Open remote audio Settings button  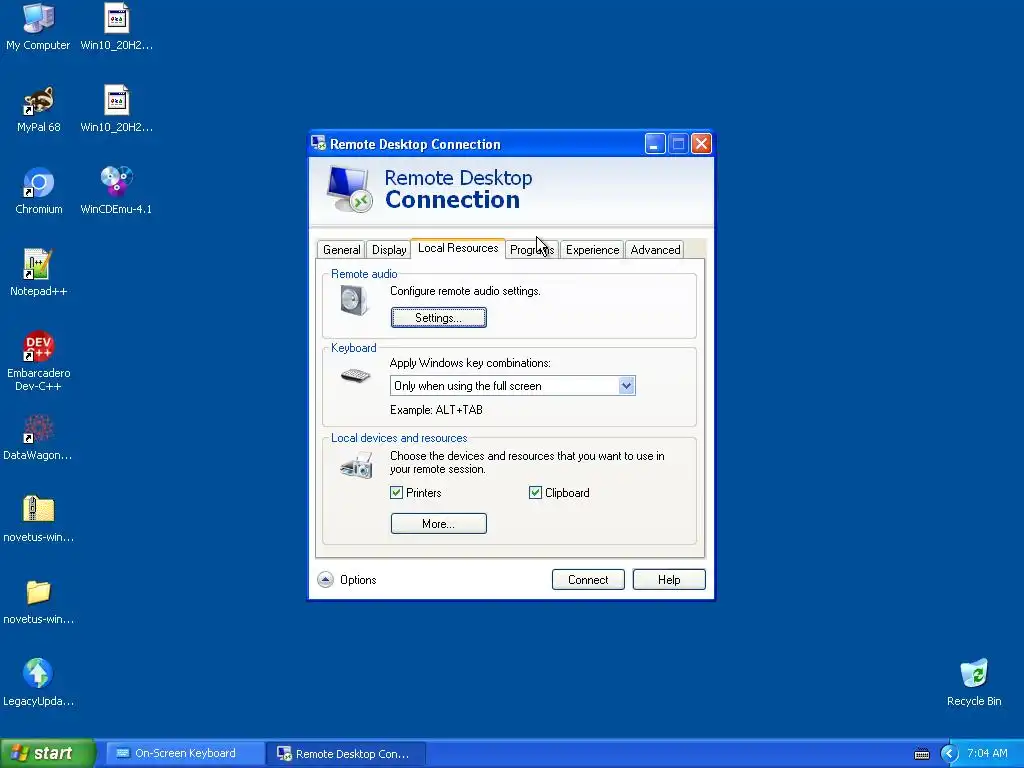[x=438, y=317]
